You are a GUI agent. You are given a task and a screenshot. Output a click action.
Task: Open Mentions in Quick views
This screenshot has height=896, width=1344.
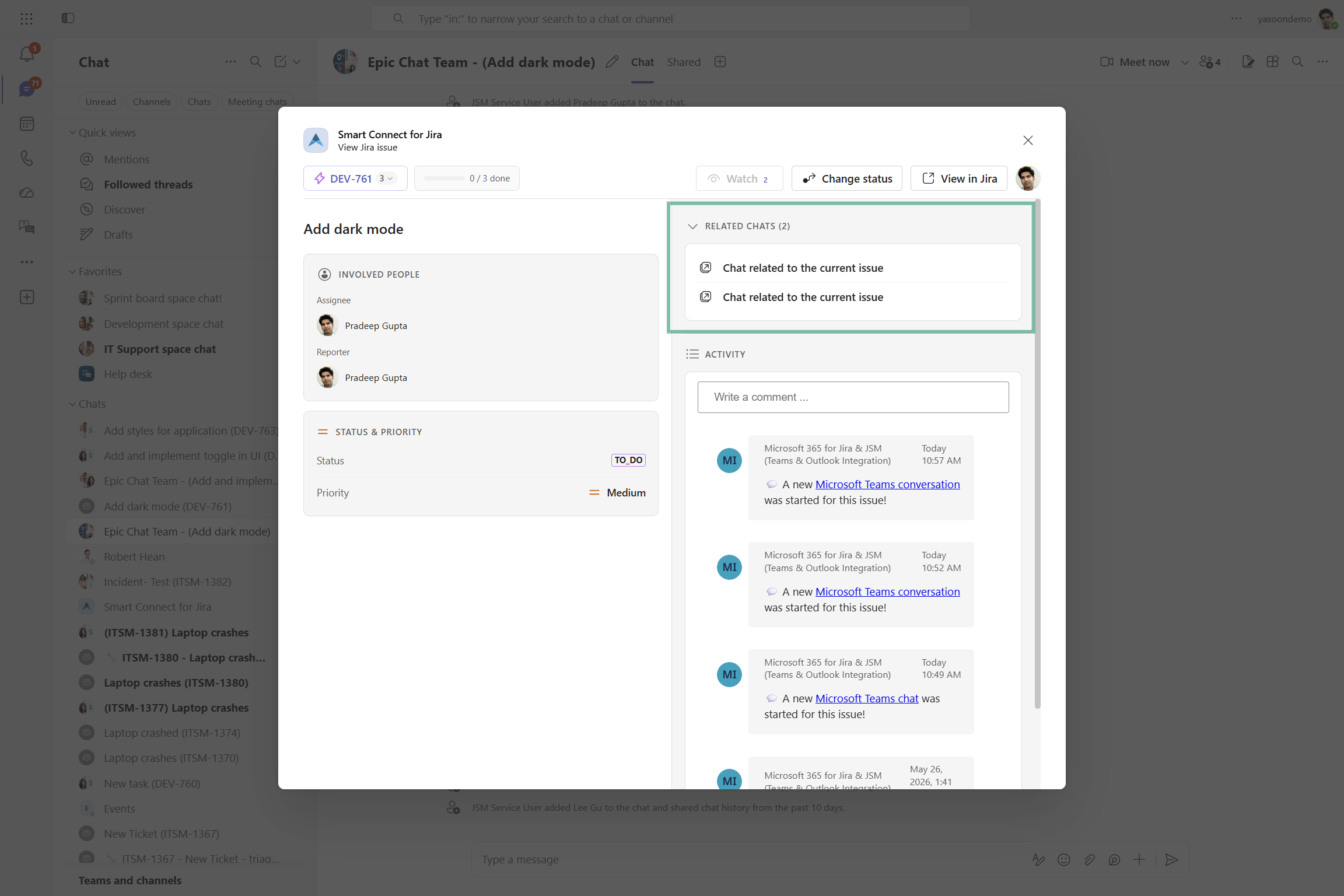click(127, 159)
